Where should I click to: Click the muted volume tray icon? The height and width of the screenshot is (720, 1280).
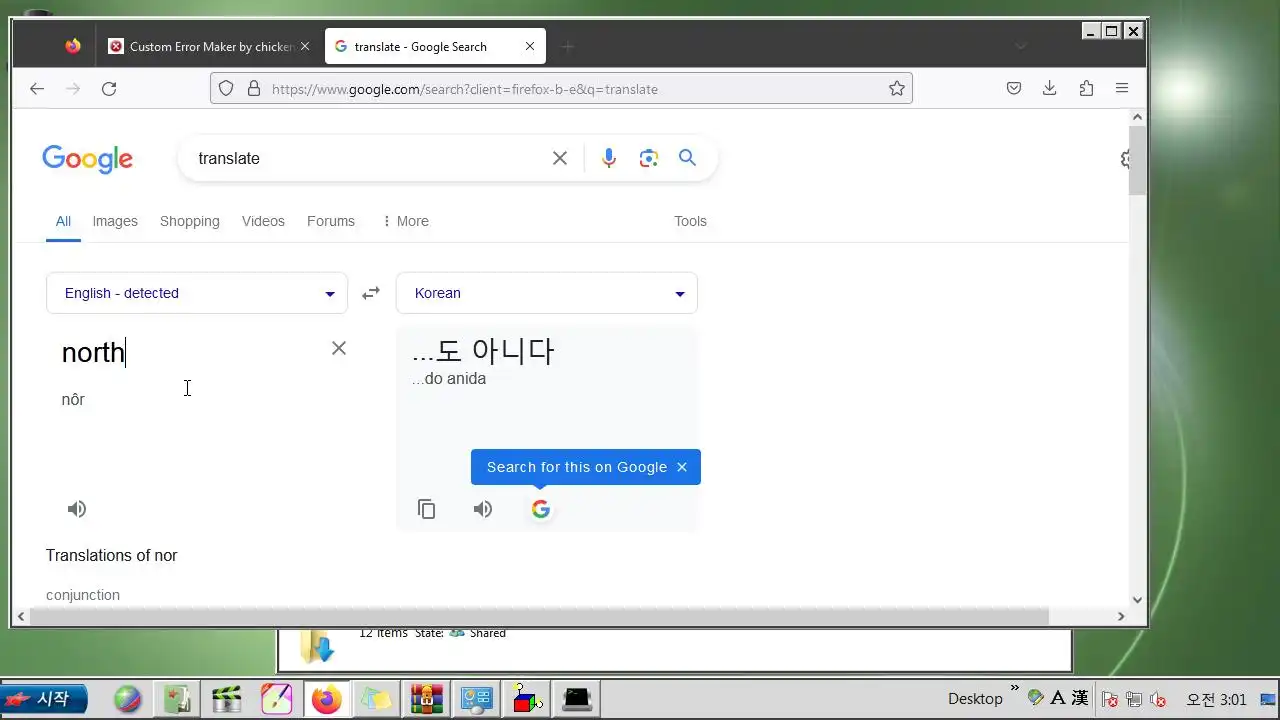pos(1158,699)
